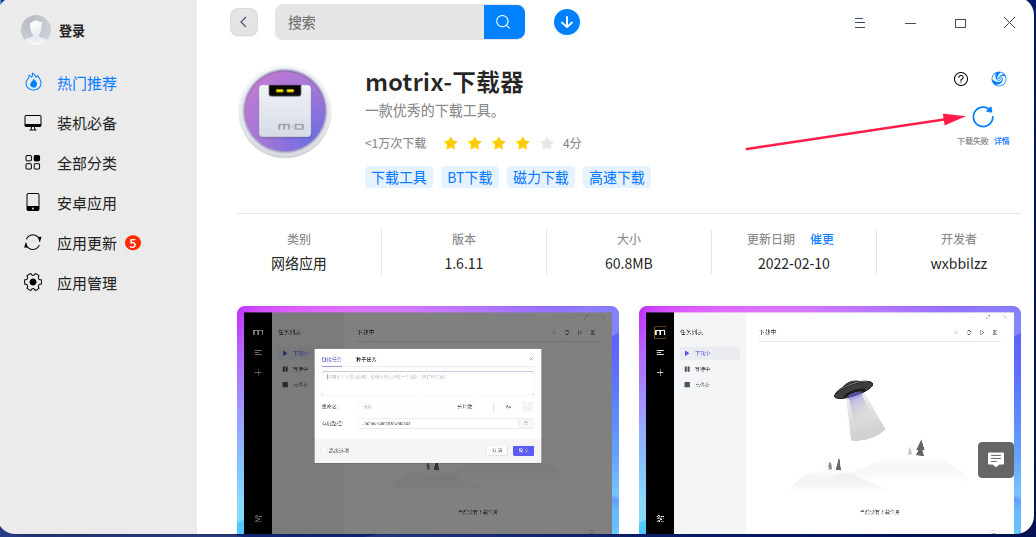The image size is (1036, 537).
Task: Open the second screenshot with UFO illustration
Action: click(830, 420)
